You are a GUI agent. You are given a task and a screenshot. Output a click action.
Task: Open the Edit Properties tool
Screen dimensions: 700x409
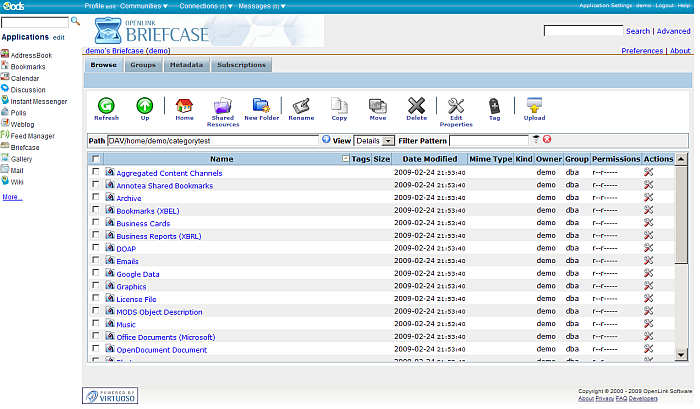455,105
